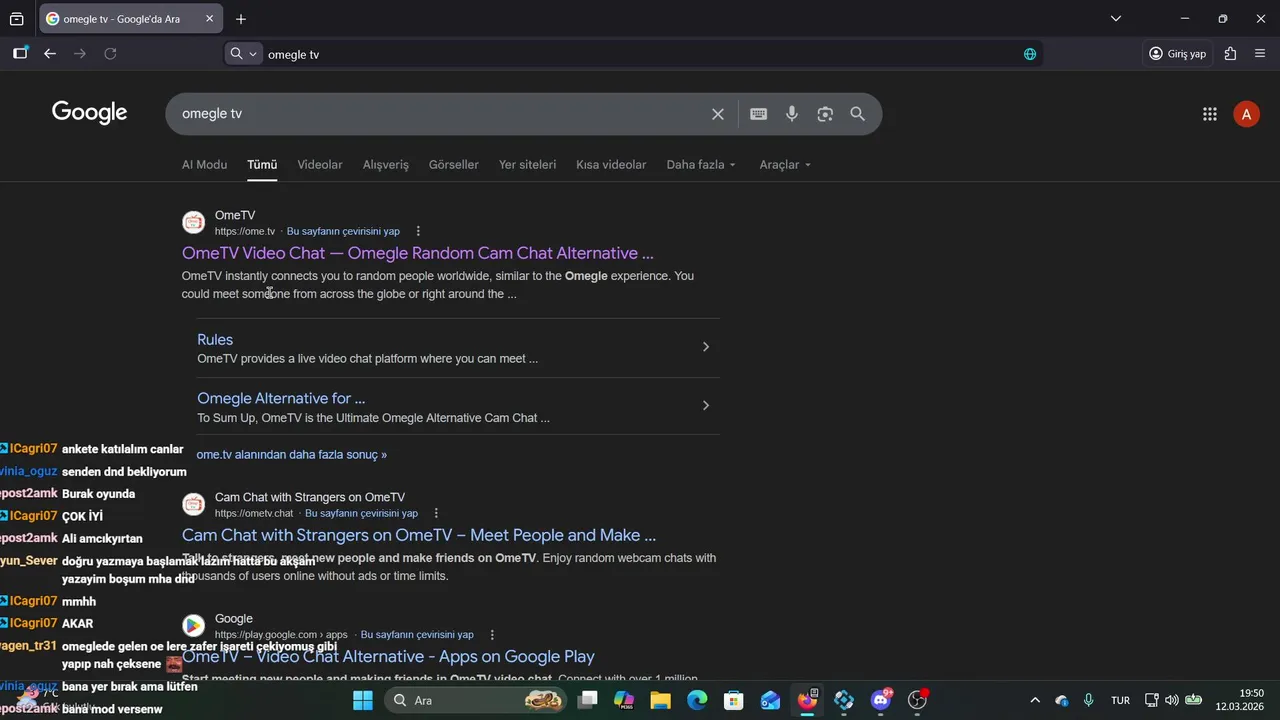The image size is (1280, 720).
Task: Switch to Görseller tab
Action: point(454,165)
